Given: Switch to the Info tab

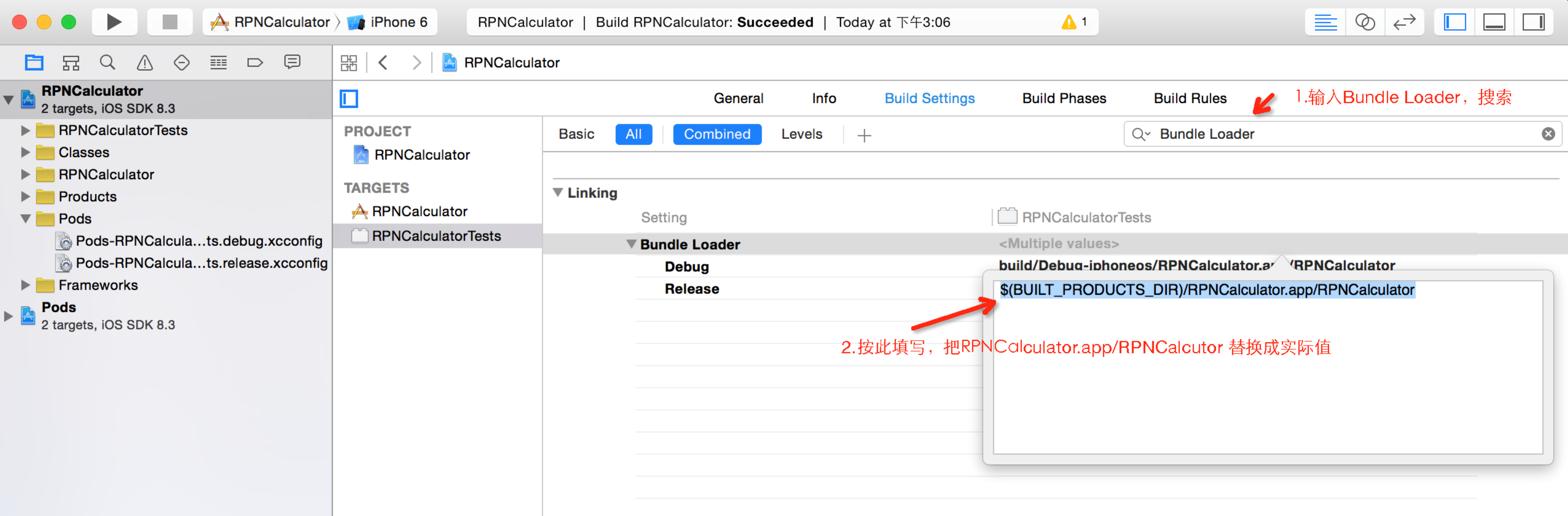Looking at the screenshot, I should click(x=824, y=98).
